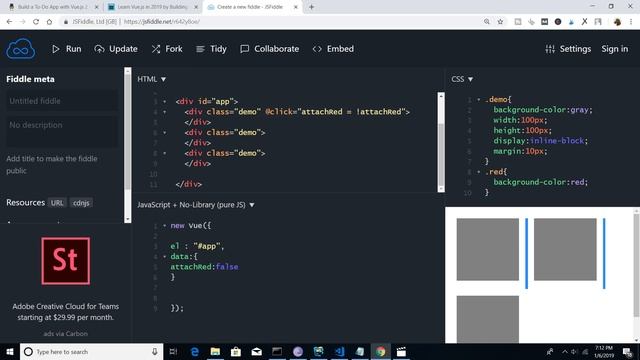
Task: Go to browser home page
Action: pyautogui.click(x=49, y=22)
